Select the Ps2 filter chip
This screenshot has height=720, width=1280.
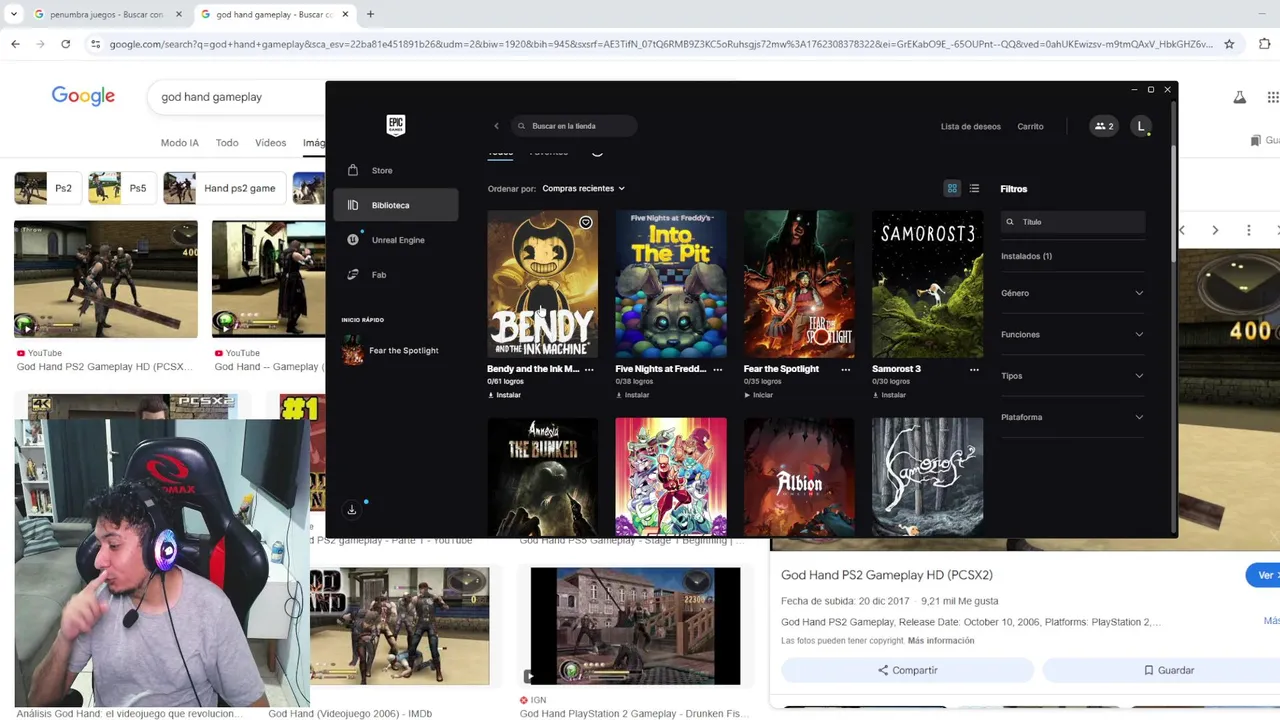tap(47, 188)
